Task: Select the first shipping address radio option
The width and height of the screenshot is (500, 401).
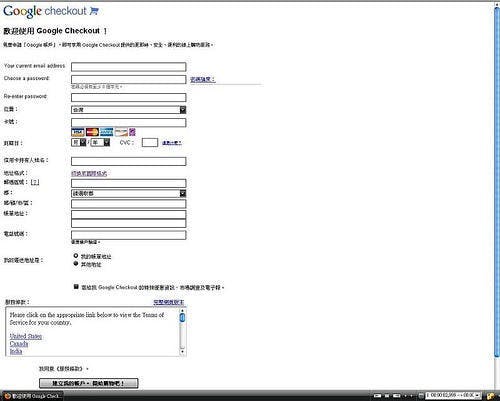Action: click(x=76, y=256)
